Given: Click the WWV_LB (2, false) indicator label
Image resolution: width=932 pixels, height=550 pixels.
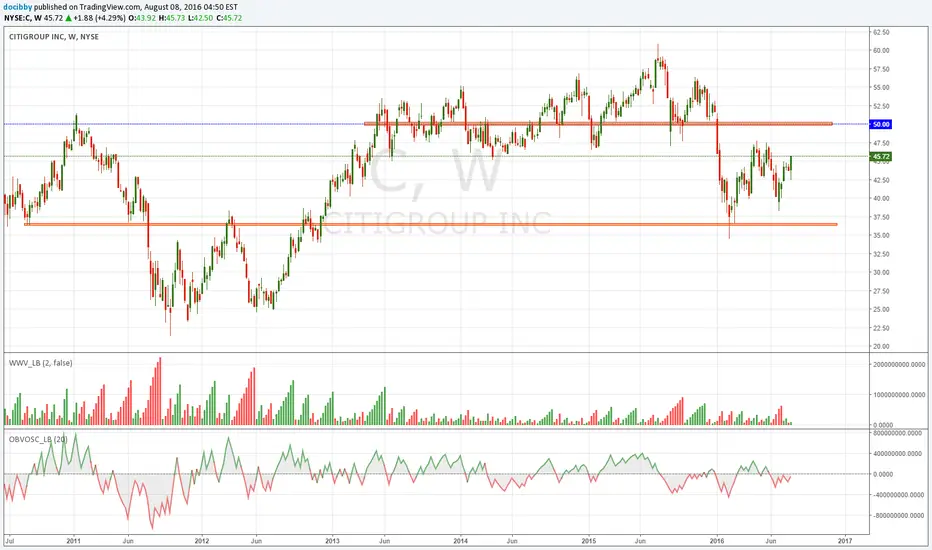Looking at the screenshot, I should point(40,363).
